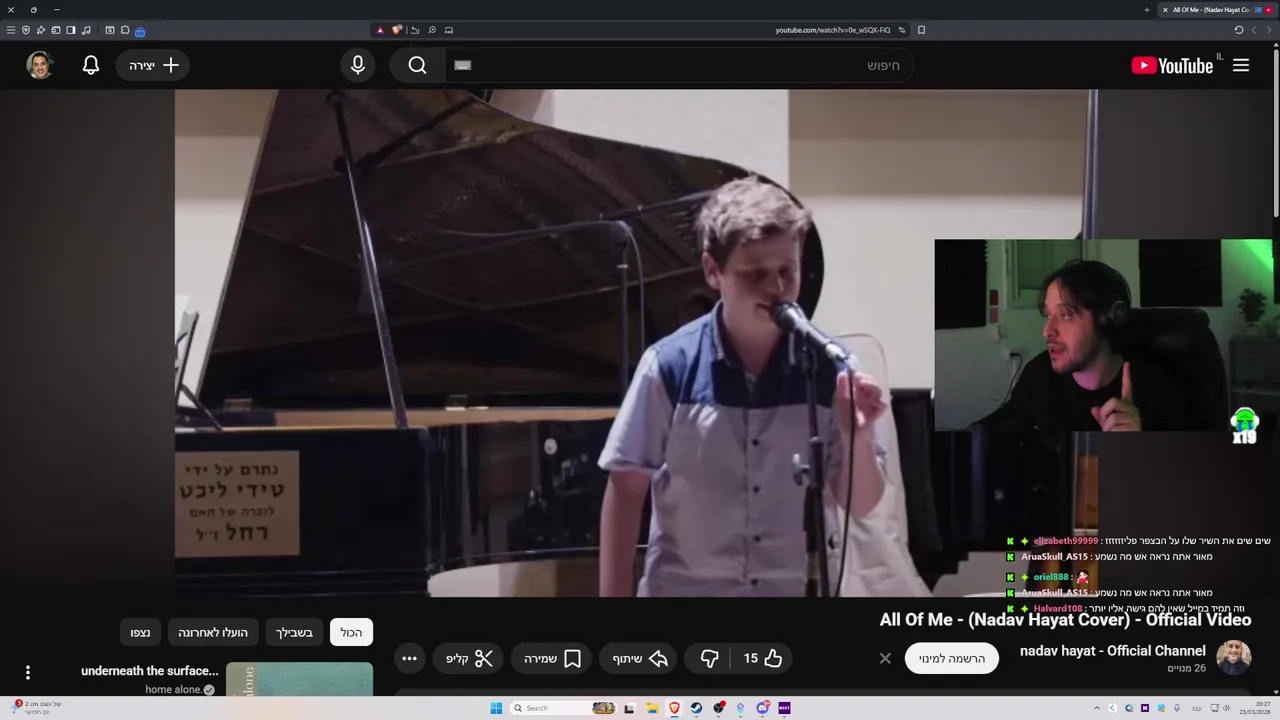1280x720 pixels.
Task: Open the Create (יצירה) button
Action: (153, 65)
